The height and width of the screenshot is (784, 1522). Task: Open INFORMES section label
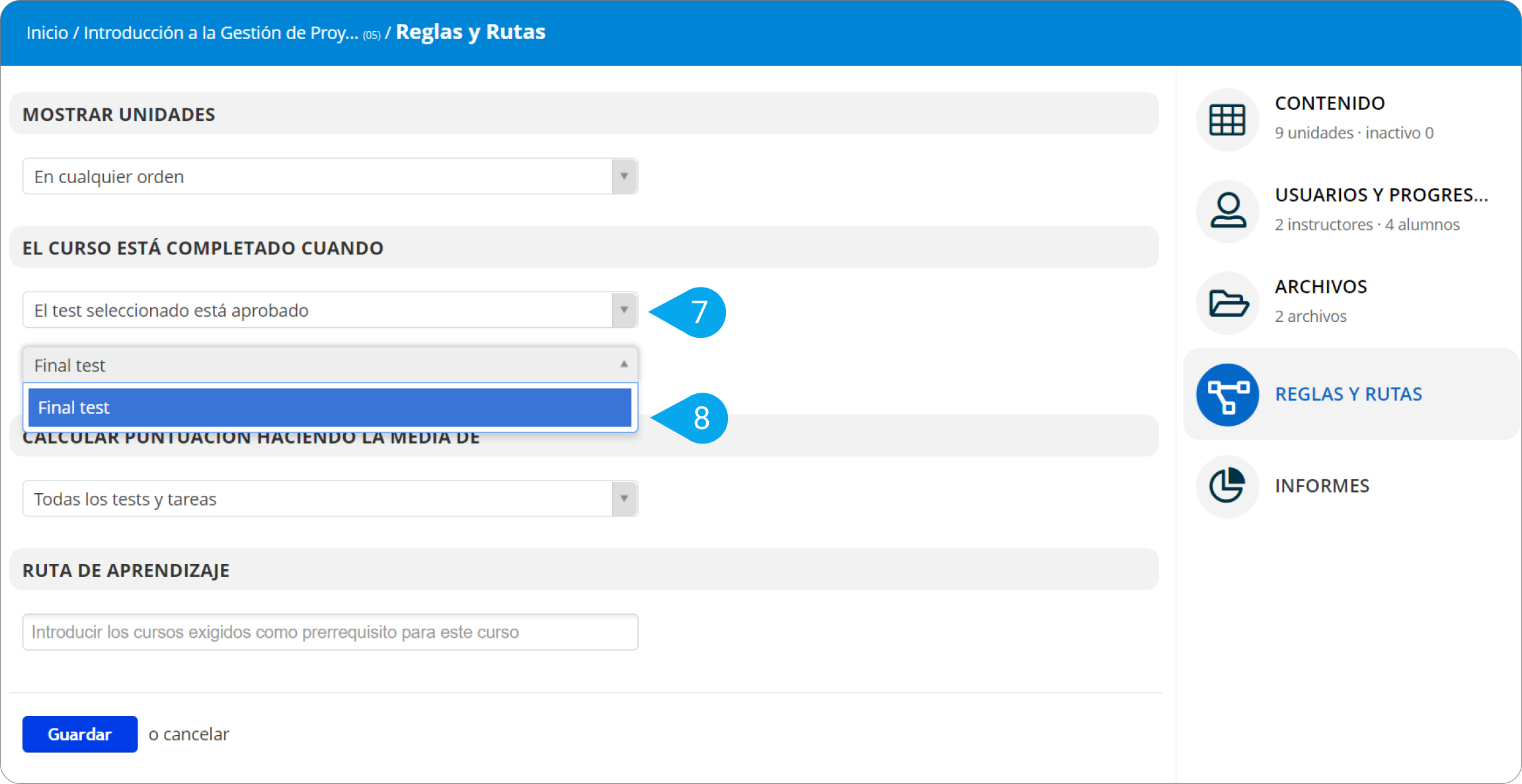pos(1322,486)
